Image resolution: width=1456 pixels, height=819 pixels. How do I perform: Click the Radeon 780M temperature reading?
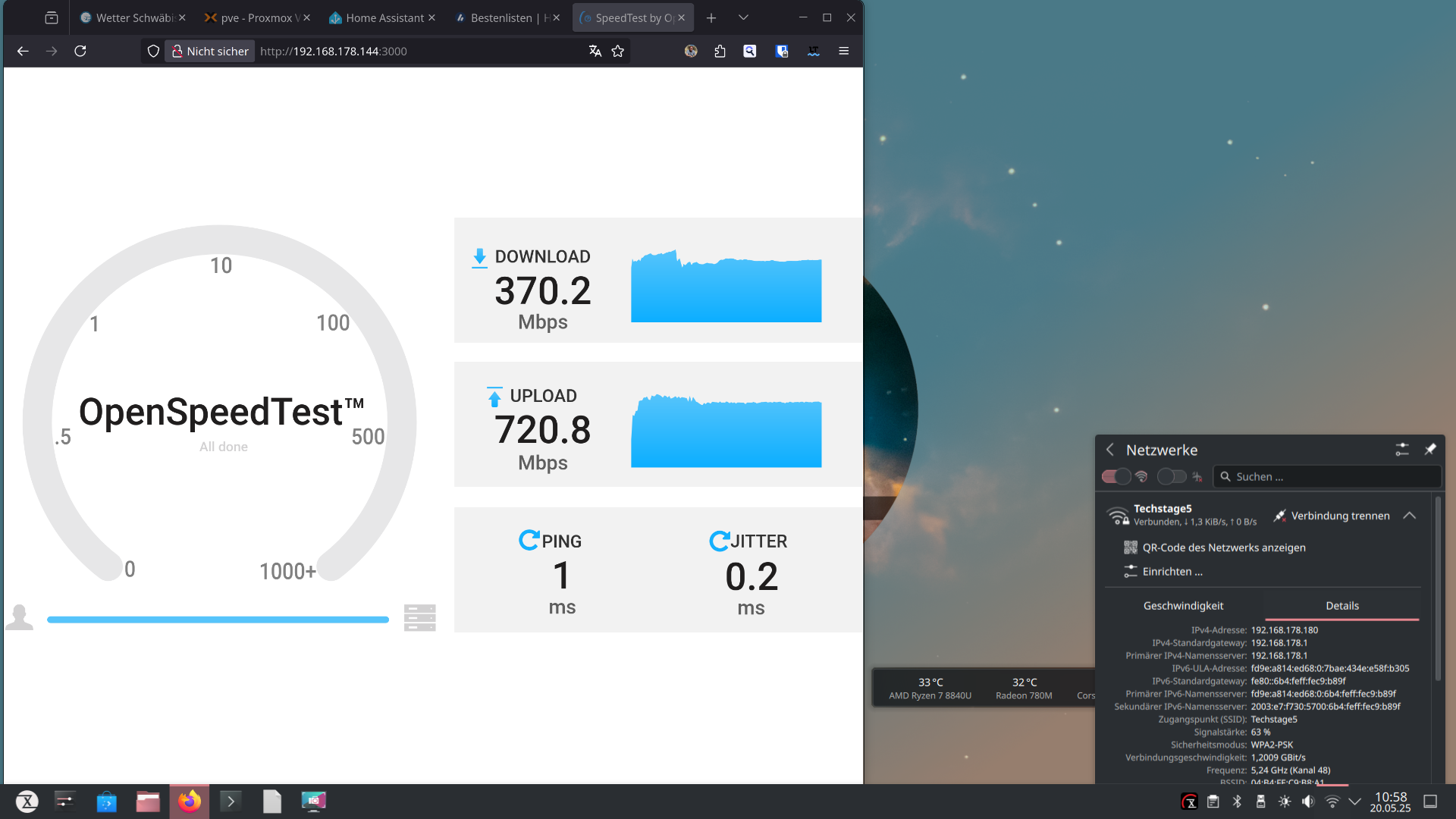tap(1024, 688)
